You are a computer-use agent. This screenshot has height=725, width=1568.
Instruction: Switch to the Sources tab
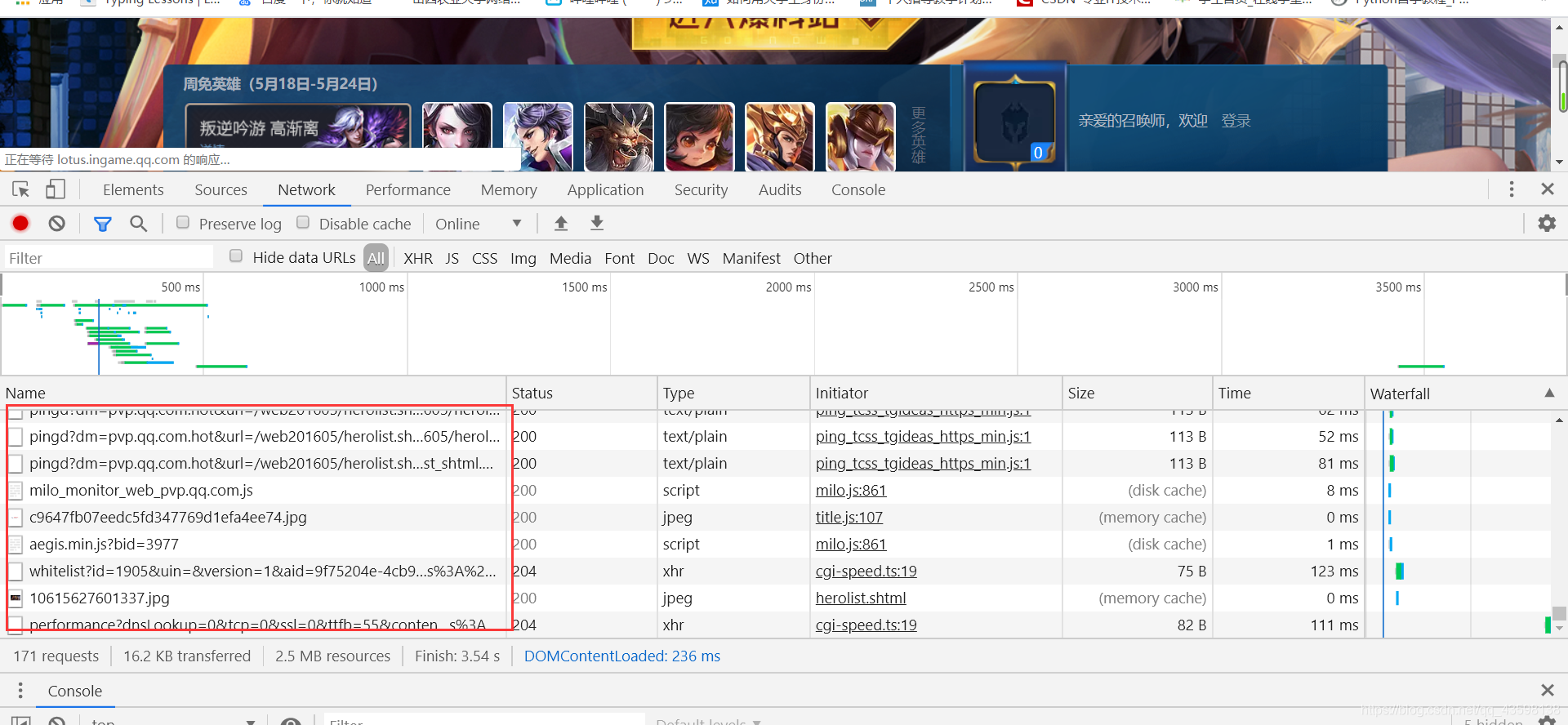click(220, 189)
